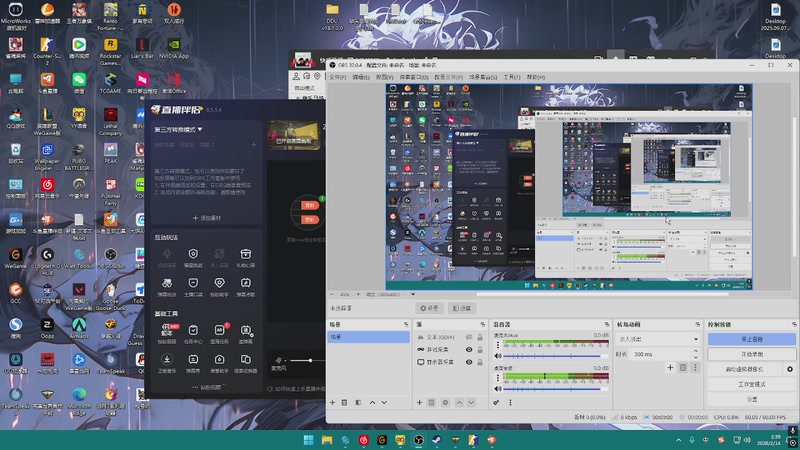
Task: Lock the display capture source
Action: 480,362
